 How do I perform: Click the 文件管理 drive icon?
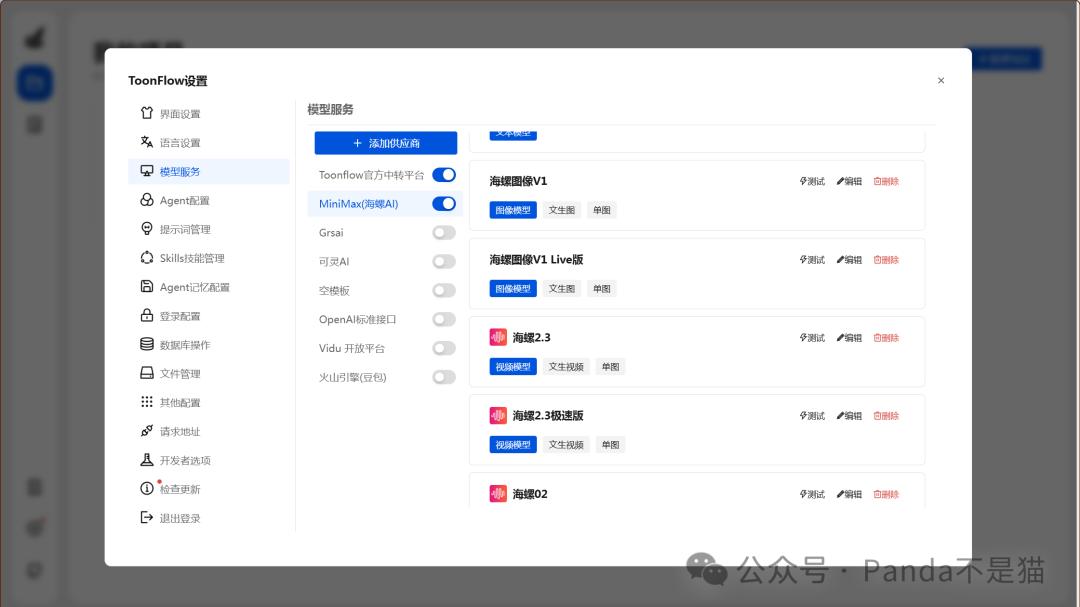[x=147, y=373]
